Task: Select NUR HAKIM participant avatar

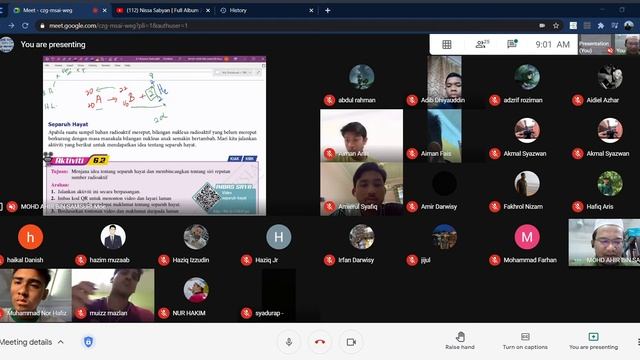Action: 196,290
